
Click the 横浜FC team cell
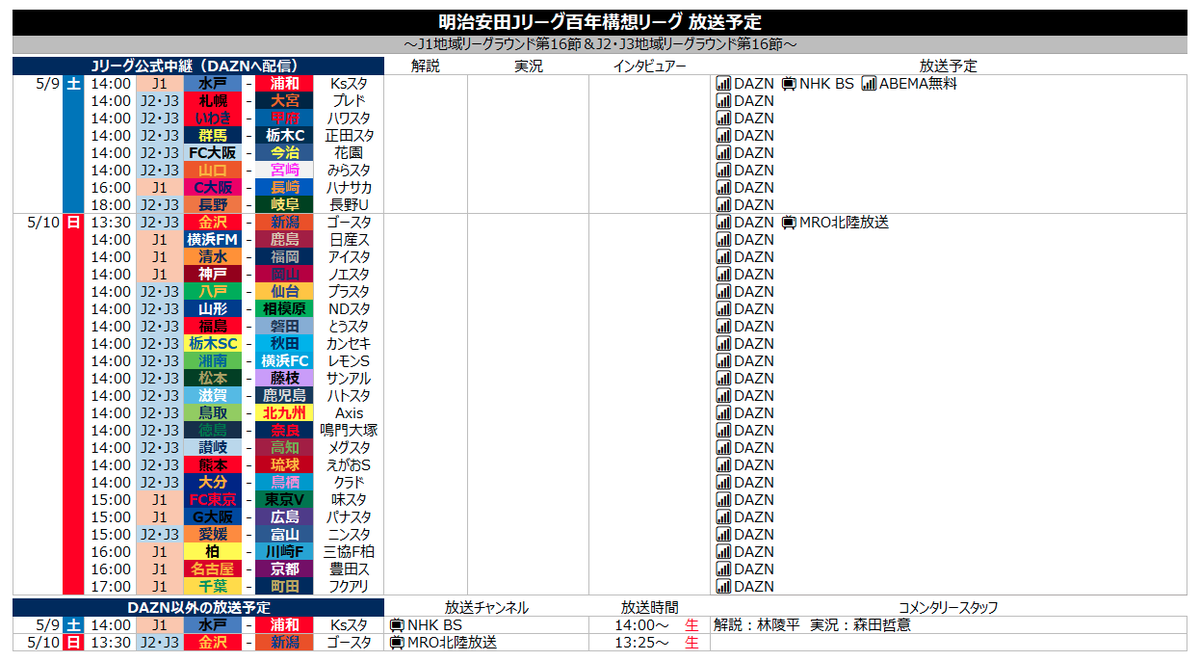[285, 361]
